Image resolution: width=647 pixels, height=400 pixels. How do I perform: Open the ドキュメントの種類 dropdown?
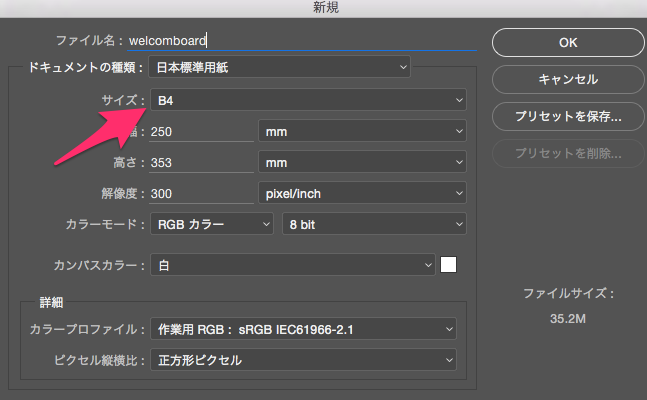(x=279, y=67)
